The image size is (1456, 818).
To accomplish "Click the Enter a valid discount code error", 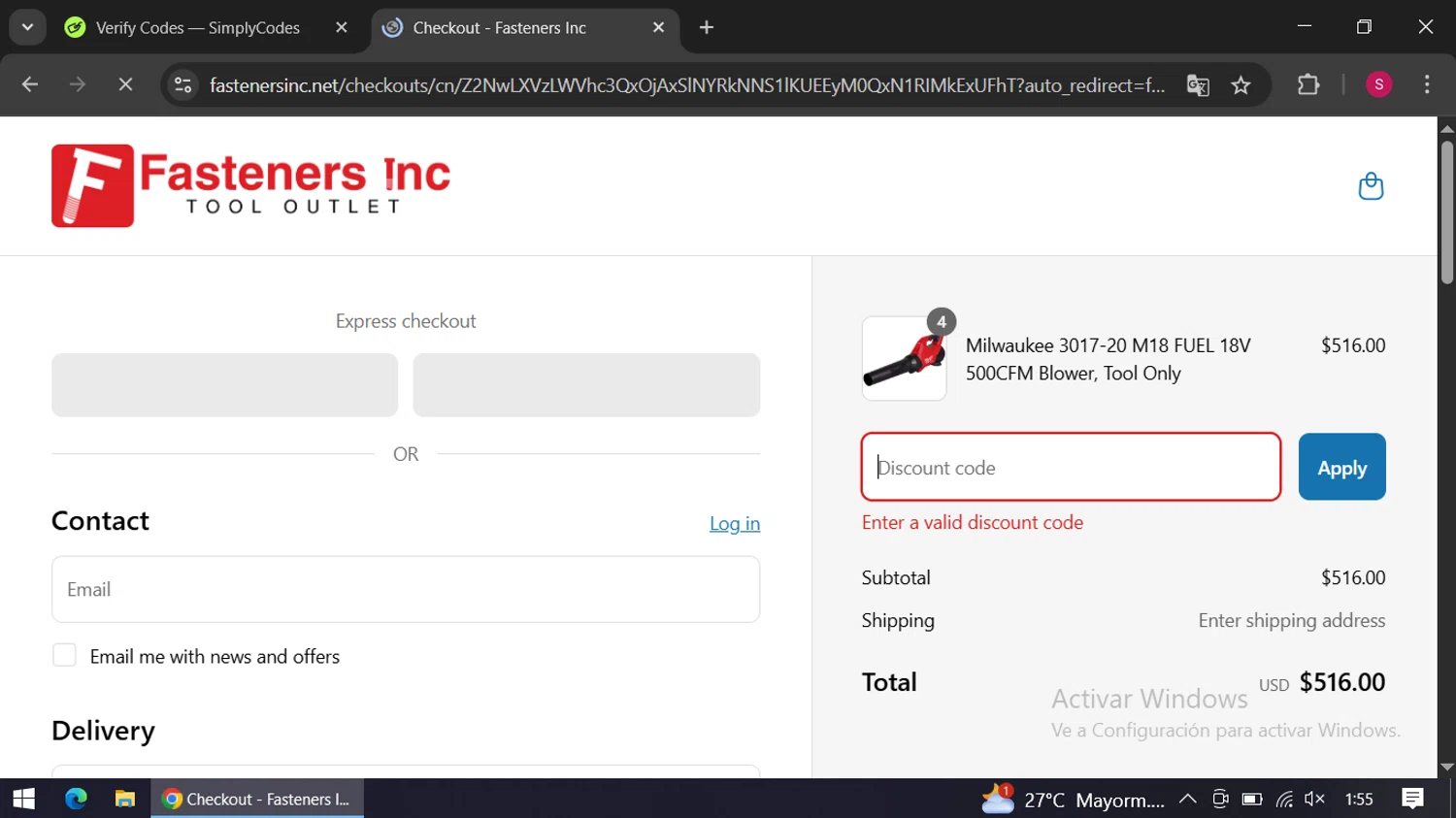I will point(973,522).
